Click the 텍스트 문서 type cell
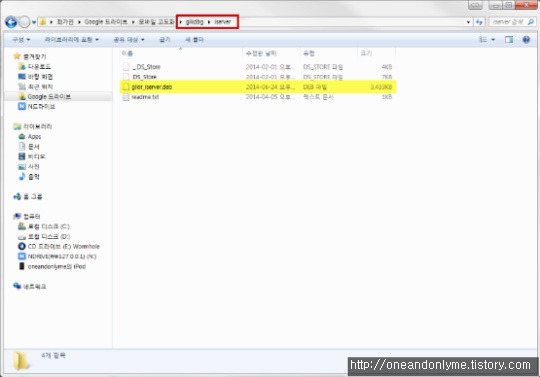The image size is (540, 377). point(318,97)
